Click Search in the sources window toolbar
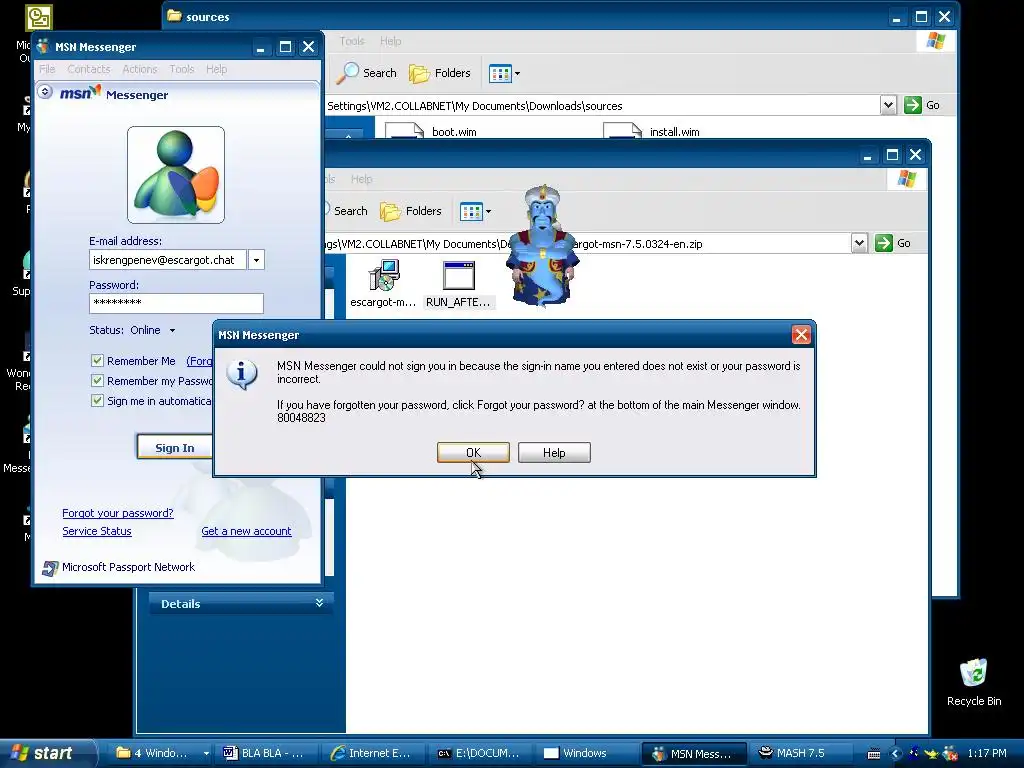Screen dimensions: 1024x768 point(368,73)
